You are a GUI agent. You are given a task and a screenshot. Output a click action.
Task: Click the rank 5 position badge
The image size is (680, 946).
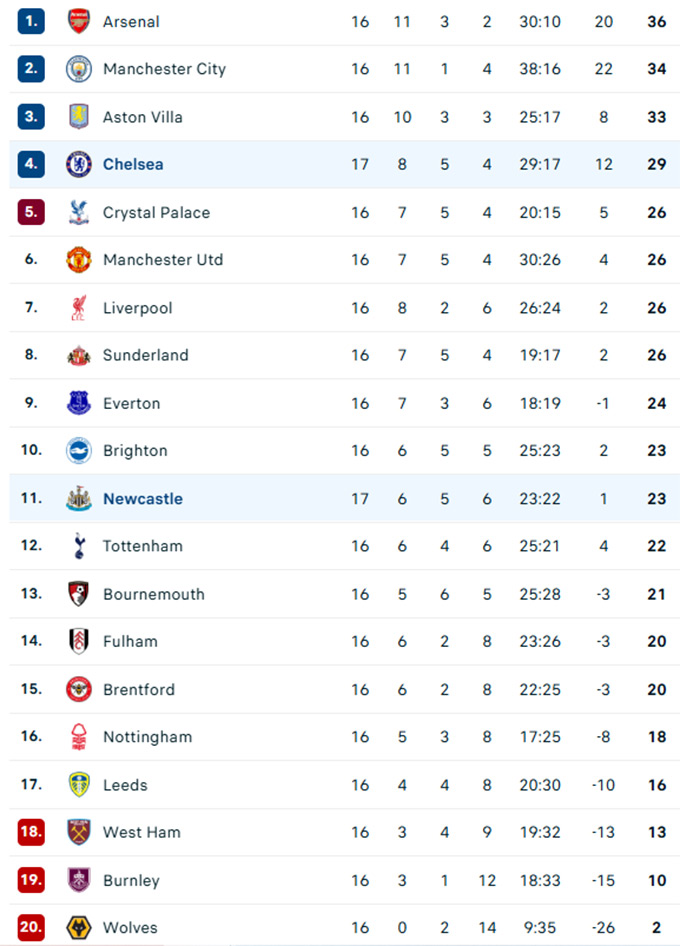(x=31, y=212)
